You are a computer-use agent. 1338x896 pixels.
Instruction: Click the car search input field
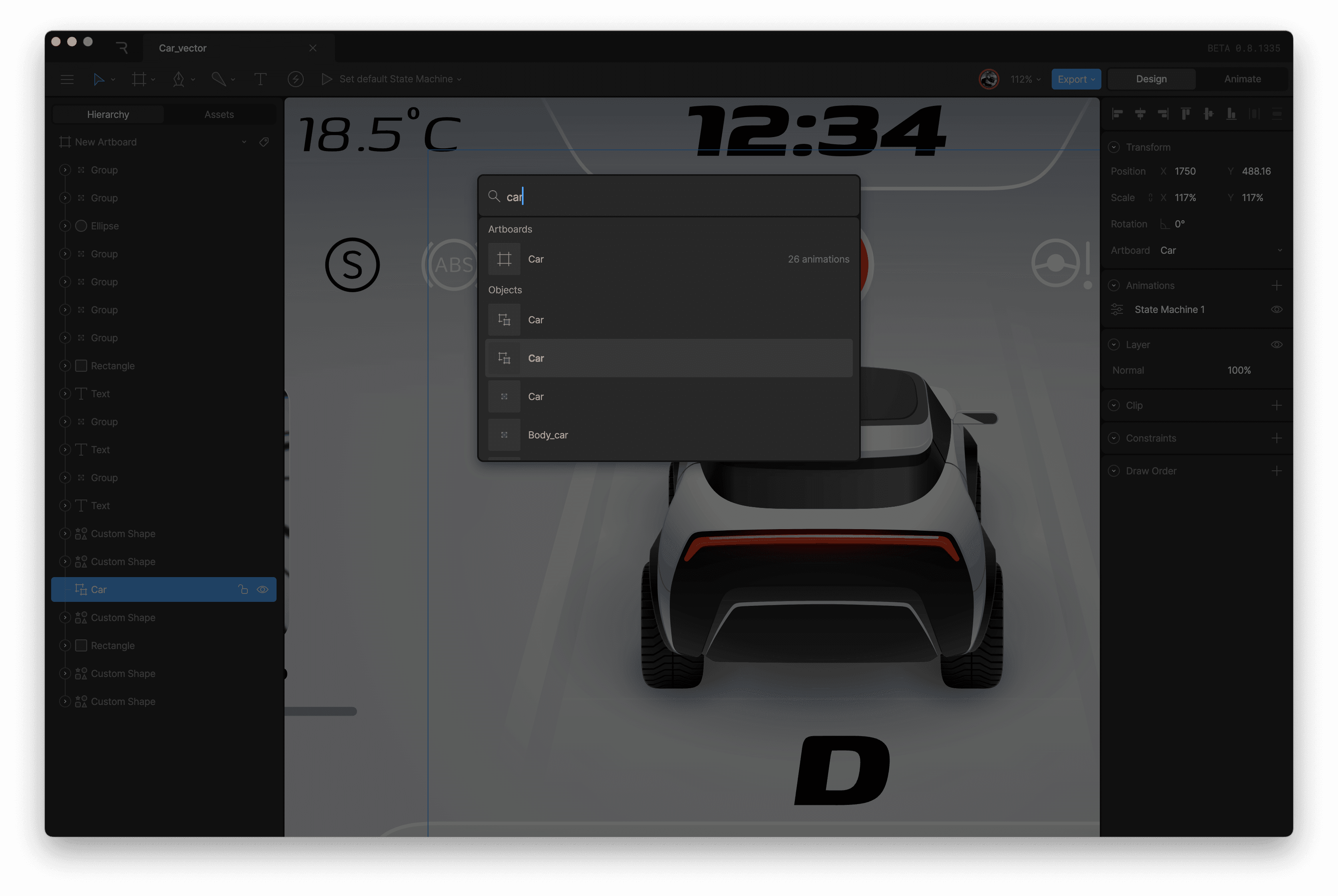pyautogui.click(x=669, y=197)
